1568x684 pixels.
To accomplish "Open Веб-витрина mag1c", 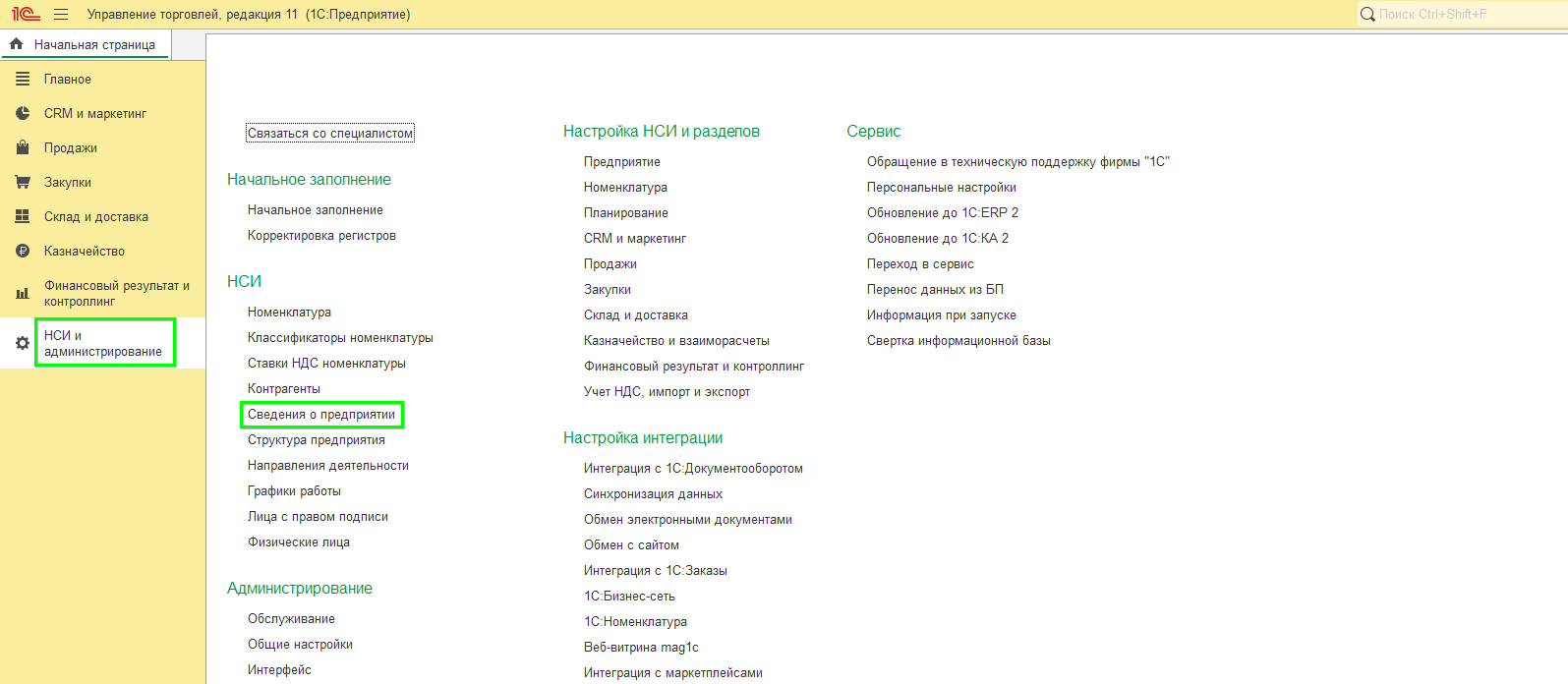I will click(x=641, y=647).
